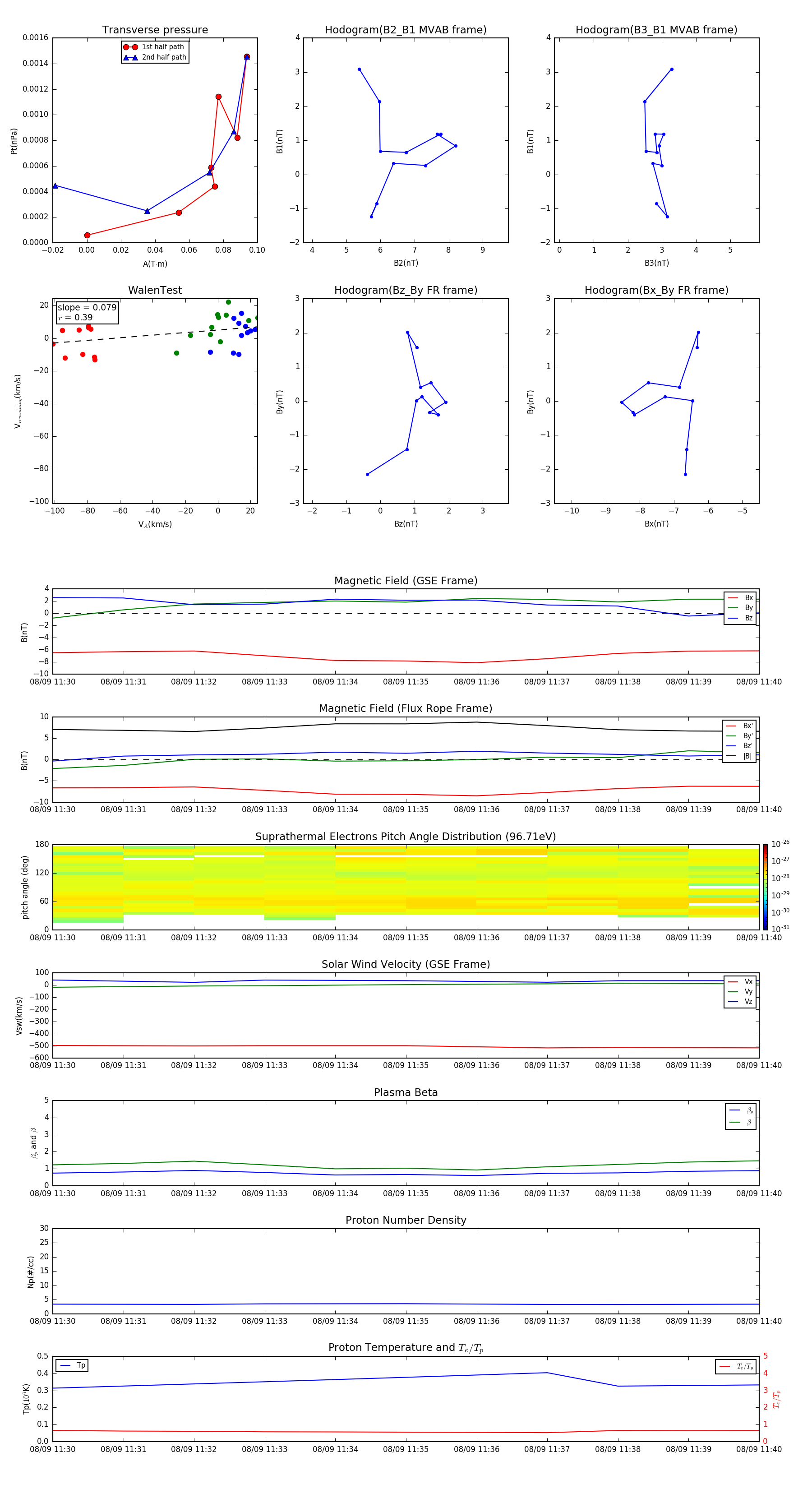Click the By legend entry in GSE panel
812x1489 pixels.
(740, 607)
